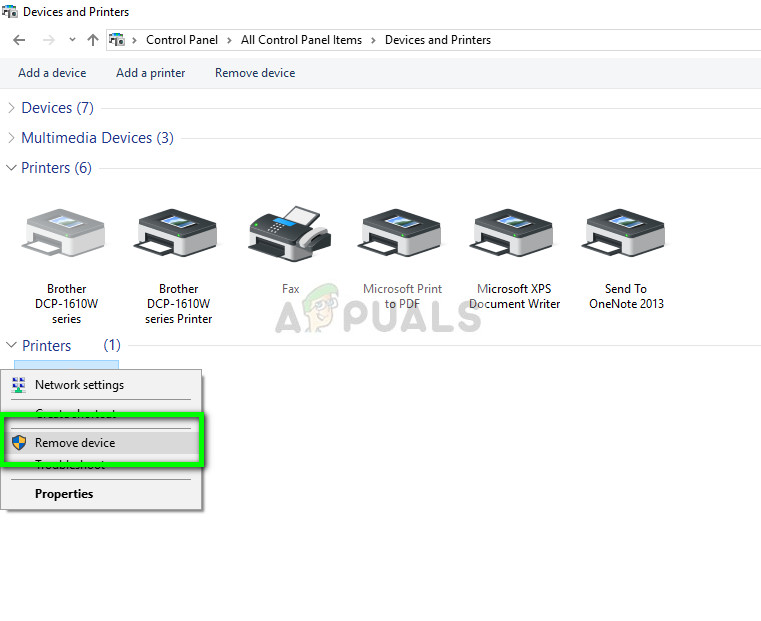Screen dimensions: 761x621
Task: Click the Network settings menu icon
Action: coord(18,385)
